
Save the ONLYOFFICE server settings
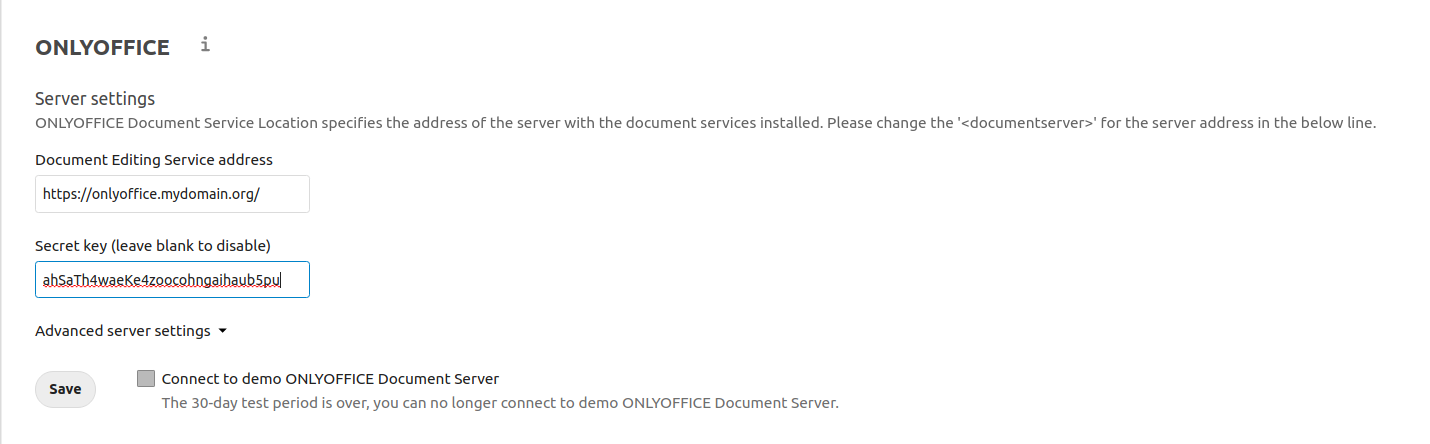pos(65,389)
